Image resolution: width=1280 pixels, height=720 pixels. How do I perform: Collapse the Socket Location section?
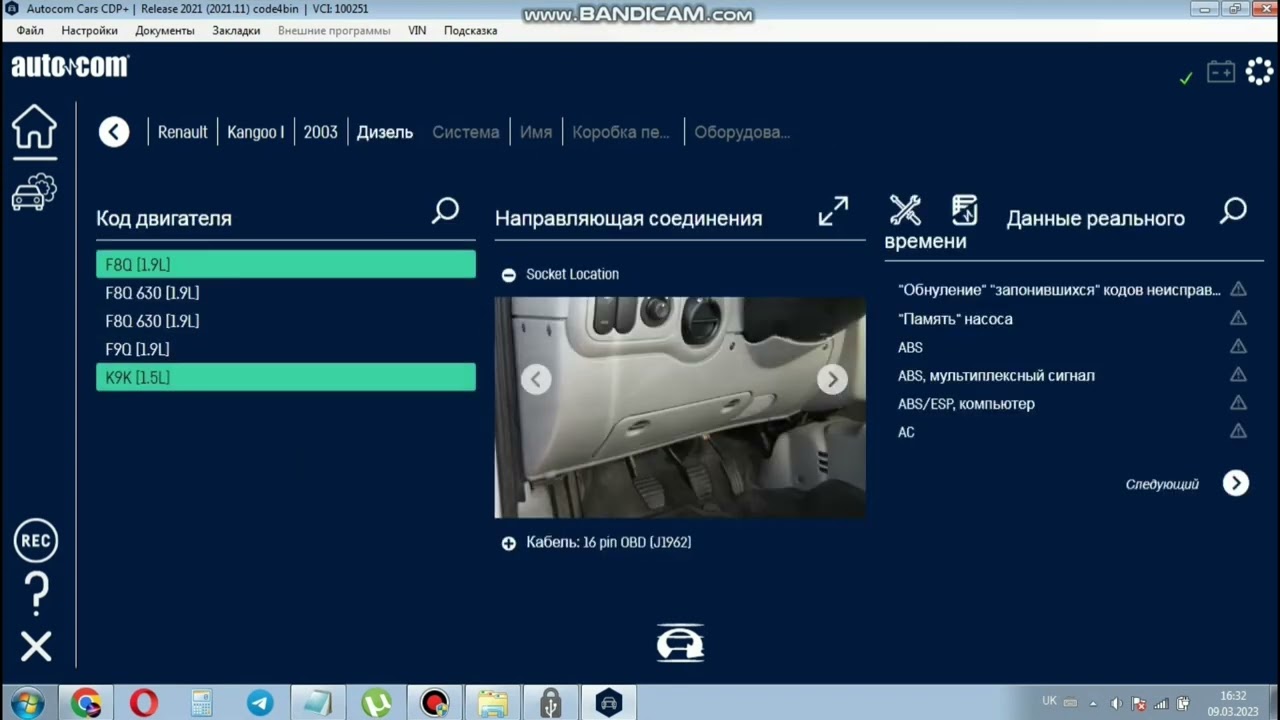point(509,275)
